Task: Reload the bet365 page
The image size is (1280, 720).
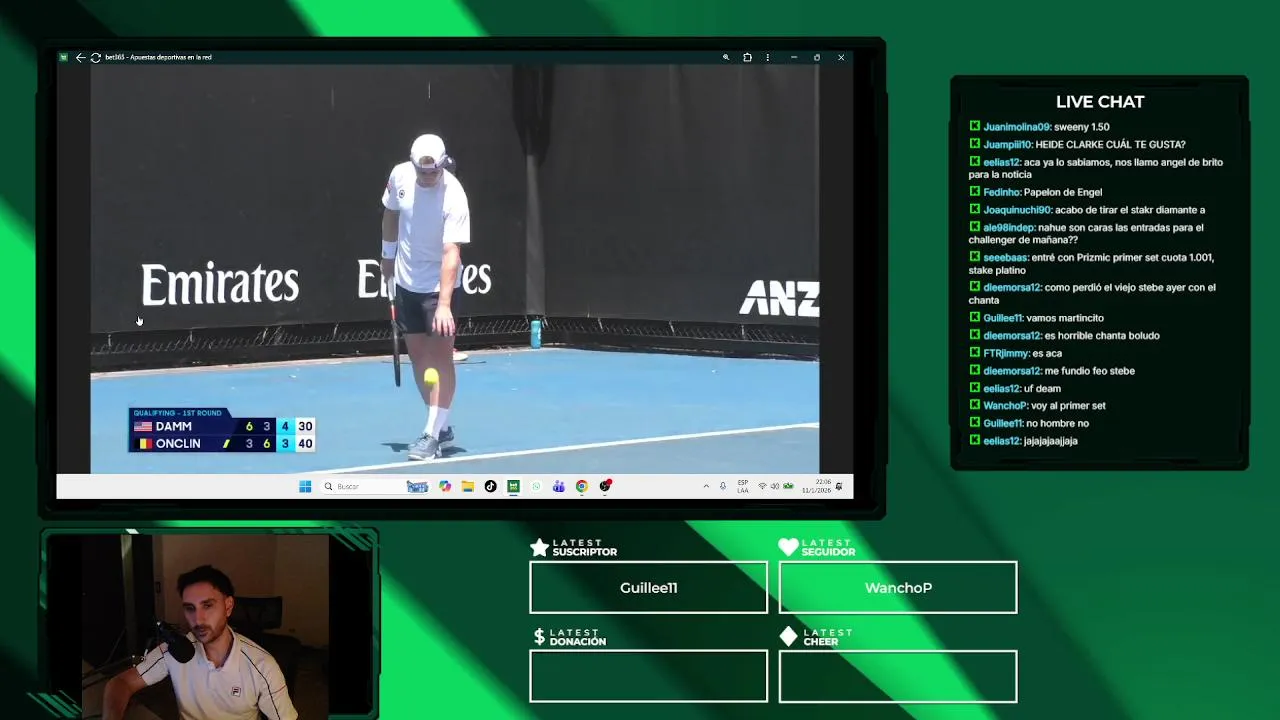Action: (95, 57)
